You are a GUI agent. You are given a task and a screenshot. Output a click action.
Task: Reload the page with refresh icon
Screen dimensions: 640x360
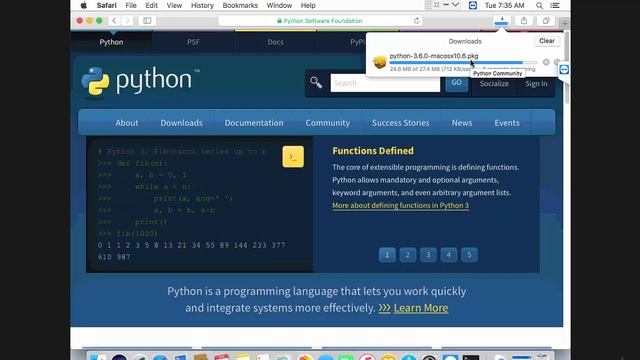(x=417, y=20)
